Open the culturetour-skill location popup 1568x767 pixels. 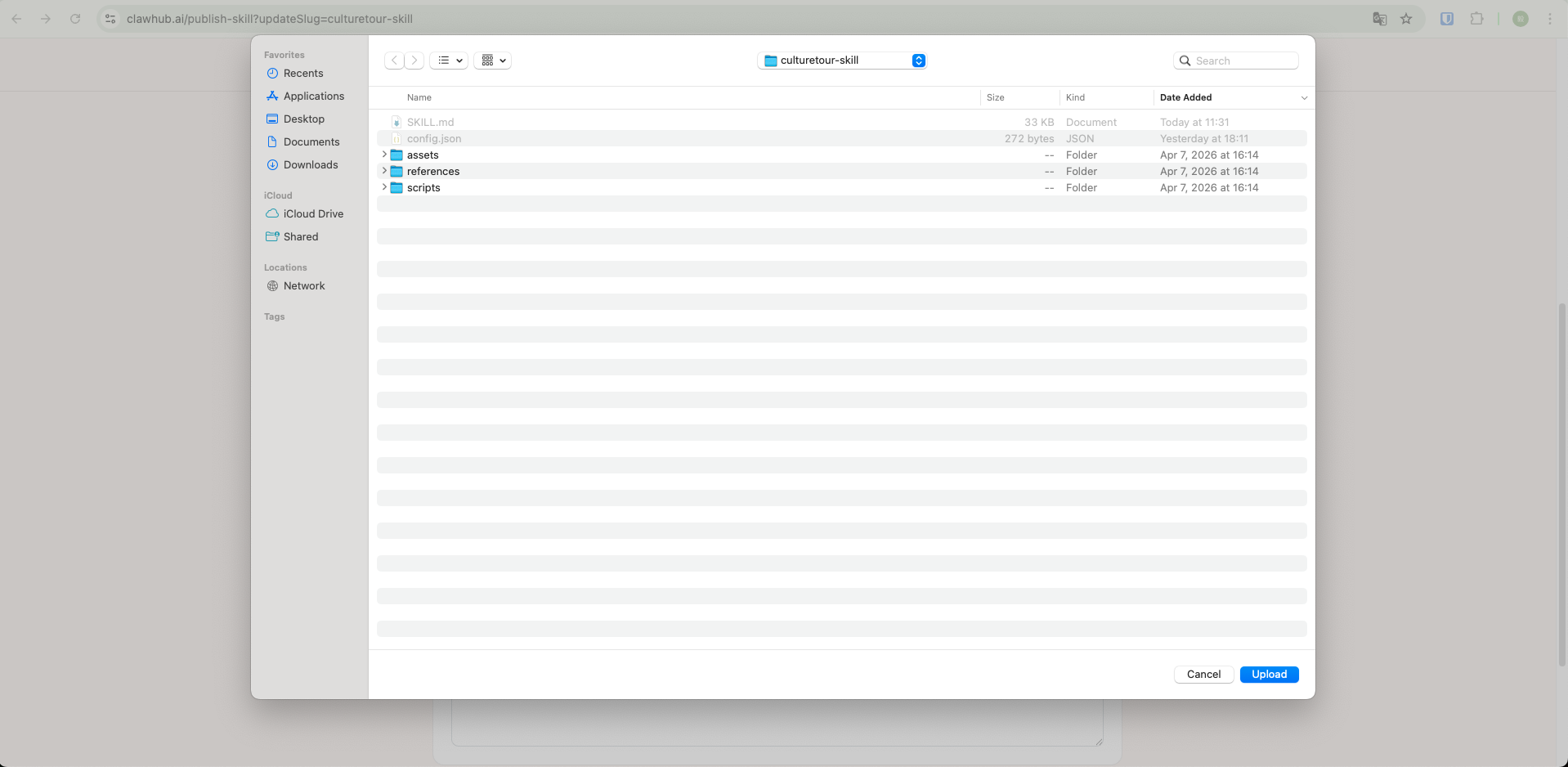click(x=842, y=61)
